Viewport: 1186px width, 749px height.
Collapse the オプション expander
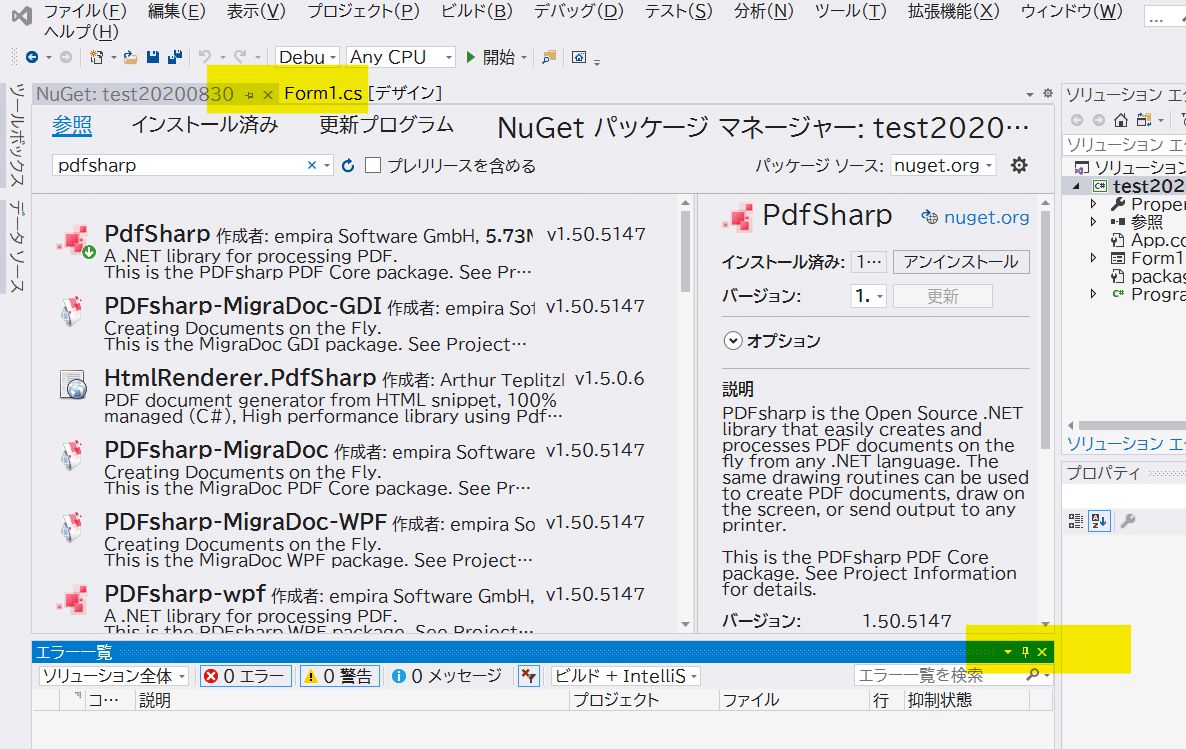(x=733, y=340)
